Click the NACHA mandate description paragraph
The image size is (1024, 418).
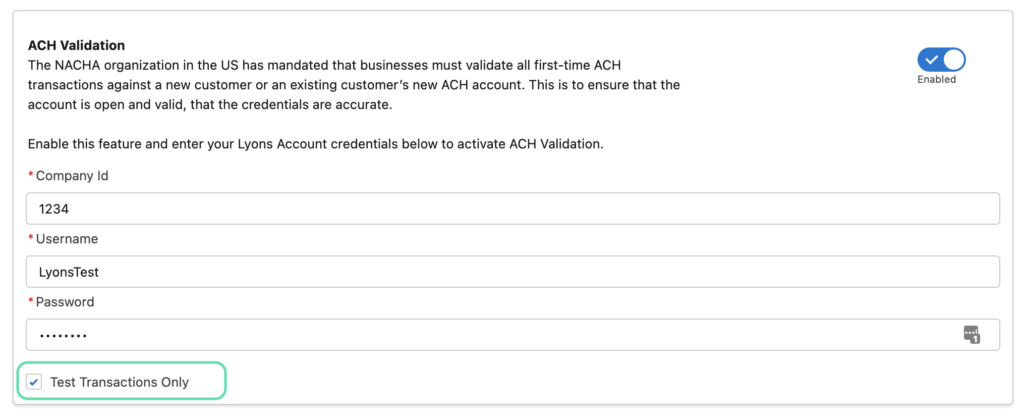(x=355, y=85)
